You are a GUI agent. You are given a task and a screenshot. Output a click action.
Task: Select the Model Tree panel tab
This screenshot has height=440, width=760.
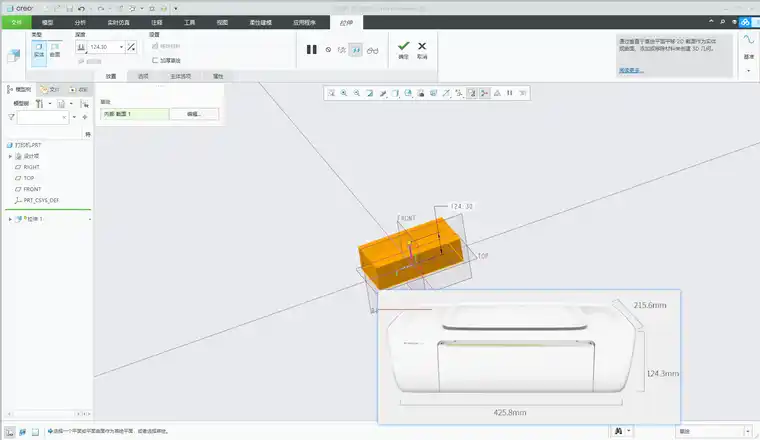(x=19, y=89)
